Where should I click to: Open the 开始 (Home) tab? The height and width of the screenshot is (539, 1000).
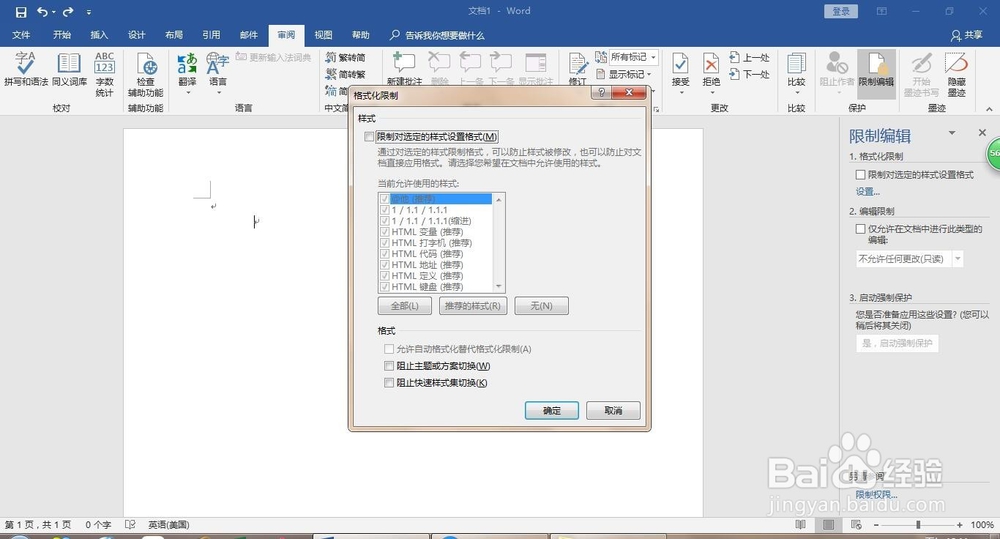62,35
